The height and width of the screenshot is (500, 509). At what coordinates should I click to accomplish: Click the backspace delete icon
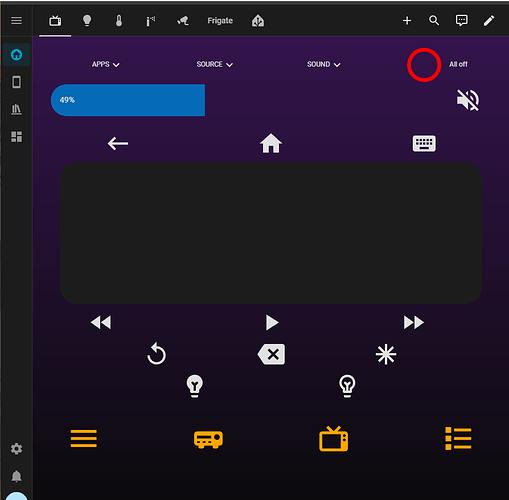pyautogui.click(x=271, y=354)
